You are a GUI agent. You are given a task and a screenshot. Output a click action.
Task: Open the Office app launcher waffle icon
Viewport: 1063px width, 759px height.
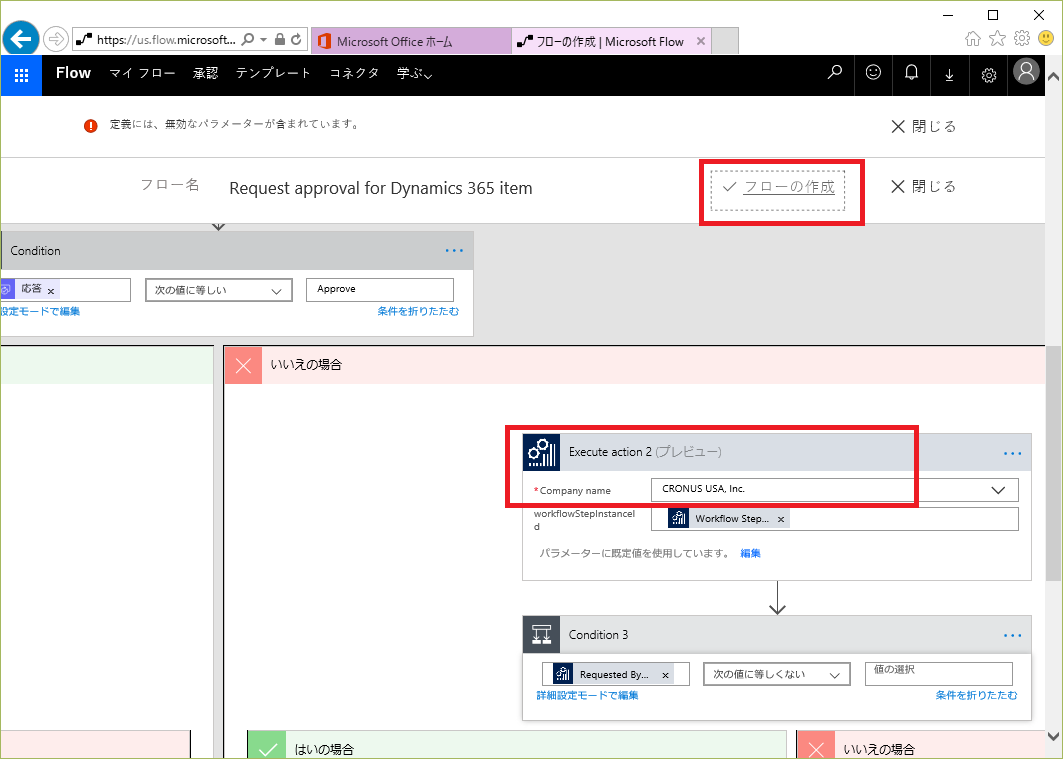click(21, 75)
